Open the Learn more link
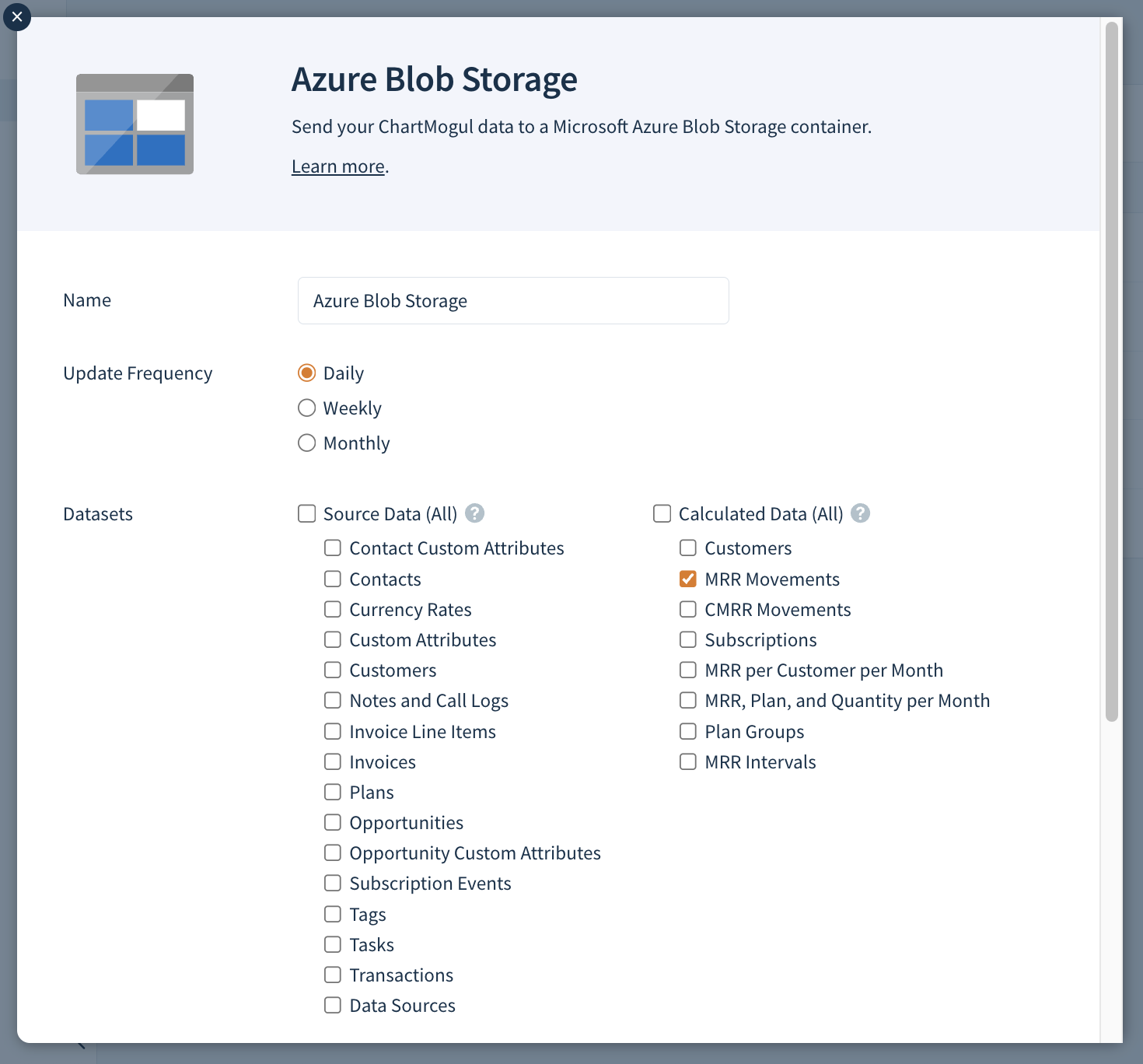1143x1064 pixels. click(337, 166)
